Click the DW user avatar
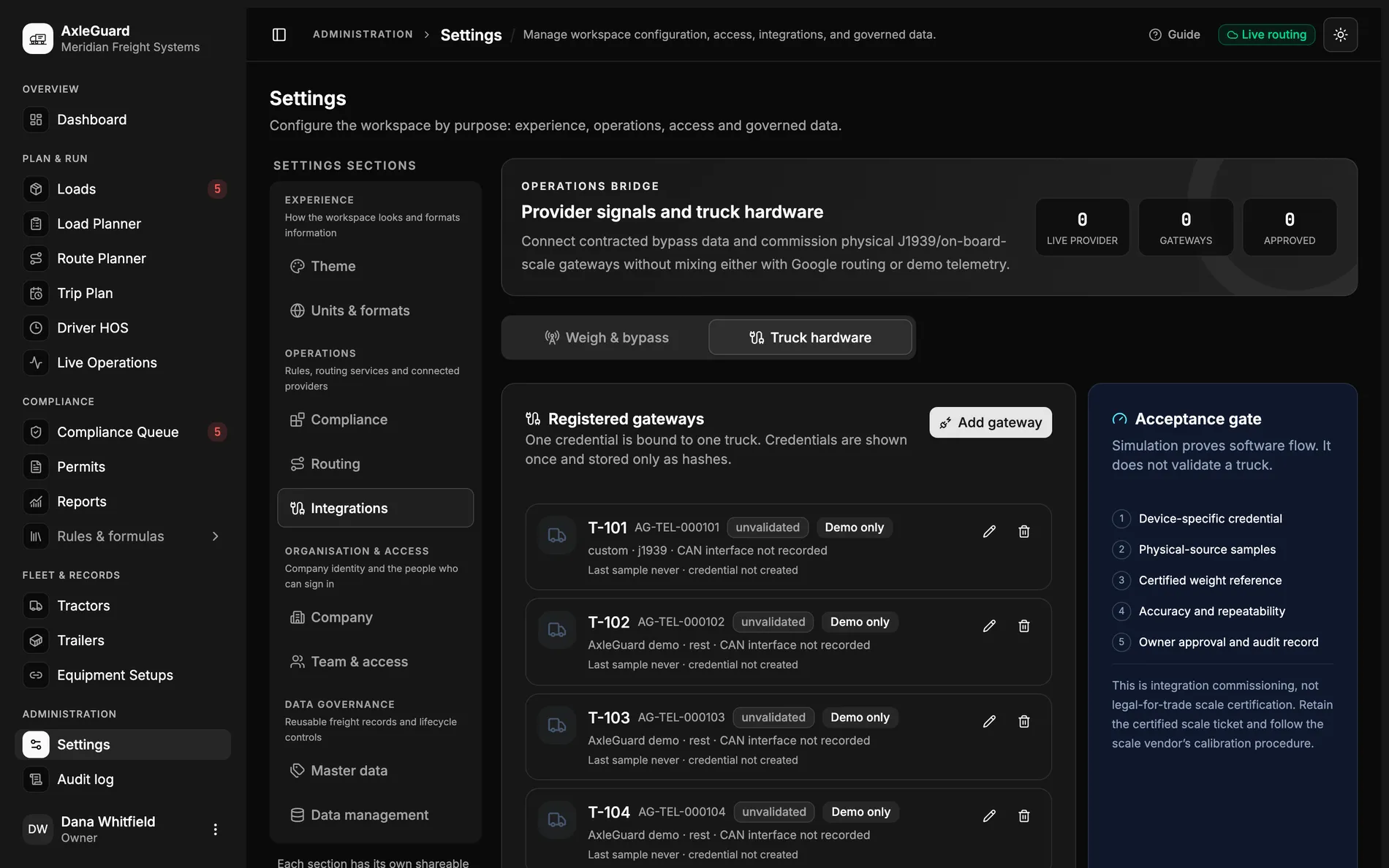Screen dimensions: 1389x868 click(x=37, y=829)
